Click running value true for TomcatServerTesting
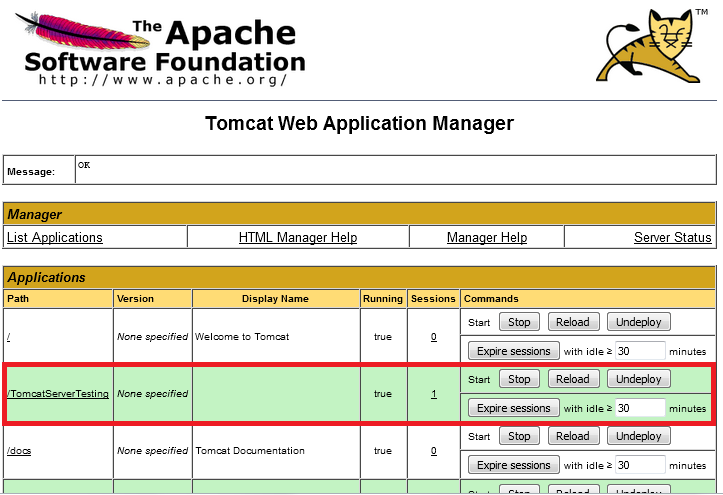The image size is (723, 495). 383,394
